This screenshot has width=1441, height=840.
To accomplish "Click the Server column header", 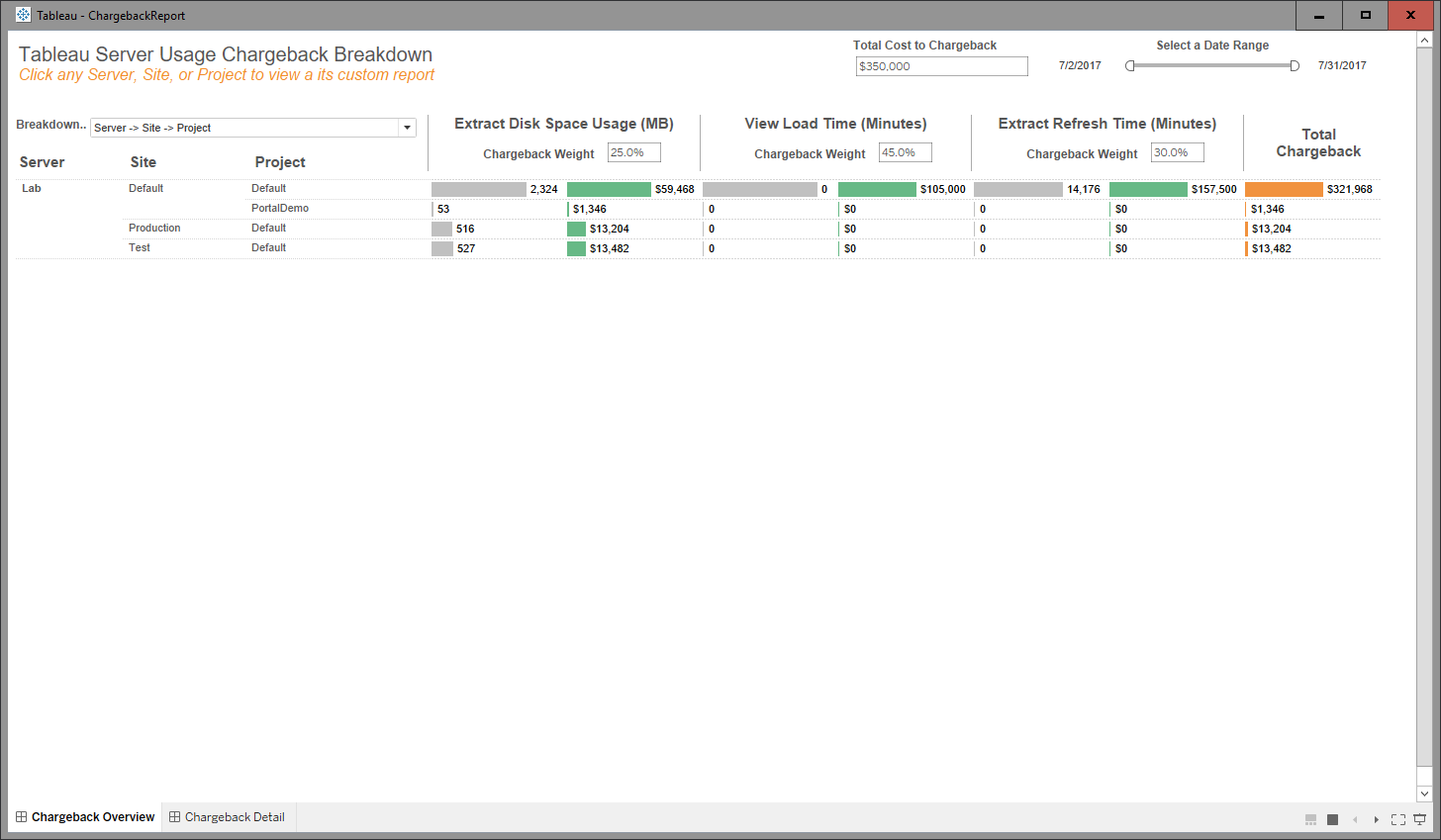I will click(42, 162).
